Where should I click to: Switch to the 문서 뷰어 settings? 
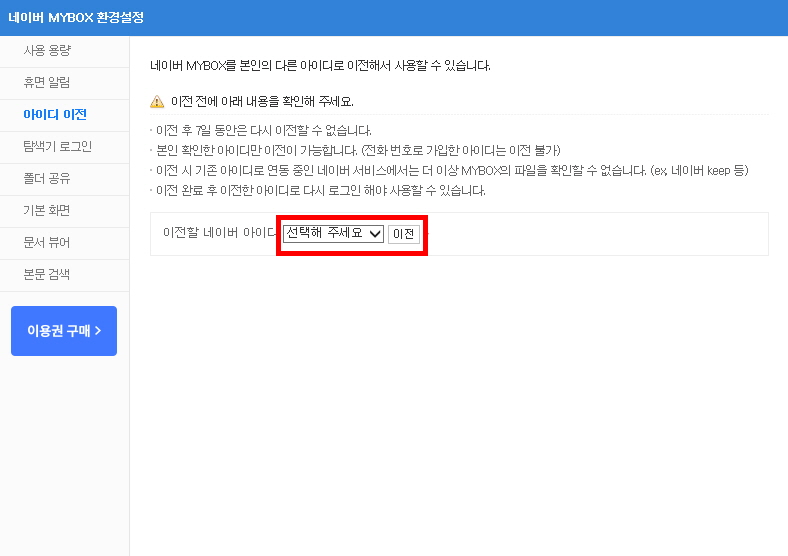point(64,243)
